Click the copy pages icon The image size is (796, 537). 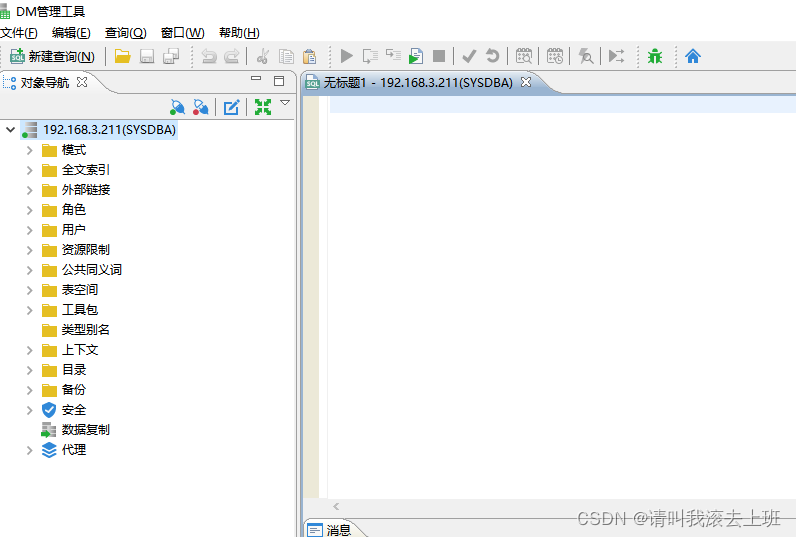(286, 56)
